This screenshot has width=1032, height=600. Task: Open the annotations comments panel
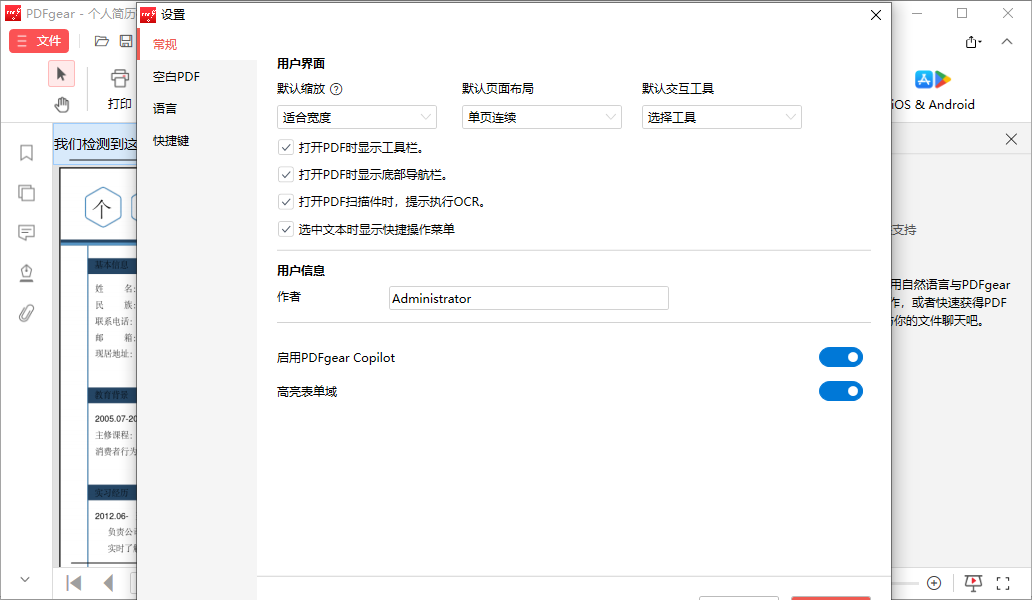(26, 232)
